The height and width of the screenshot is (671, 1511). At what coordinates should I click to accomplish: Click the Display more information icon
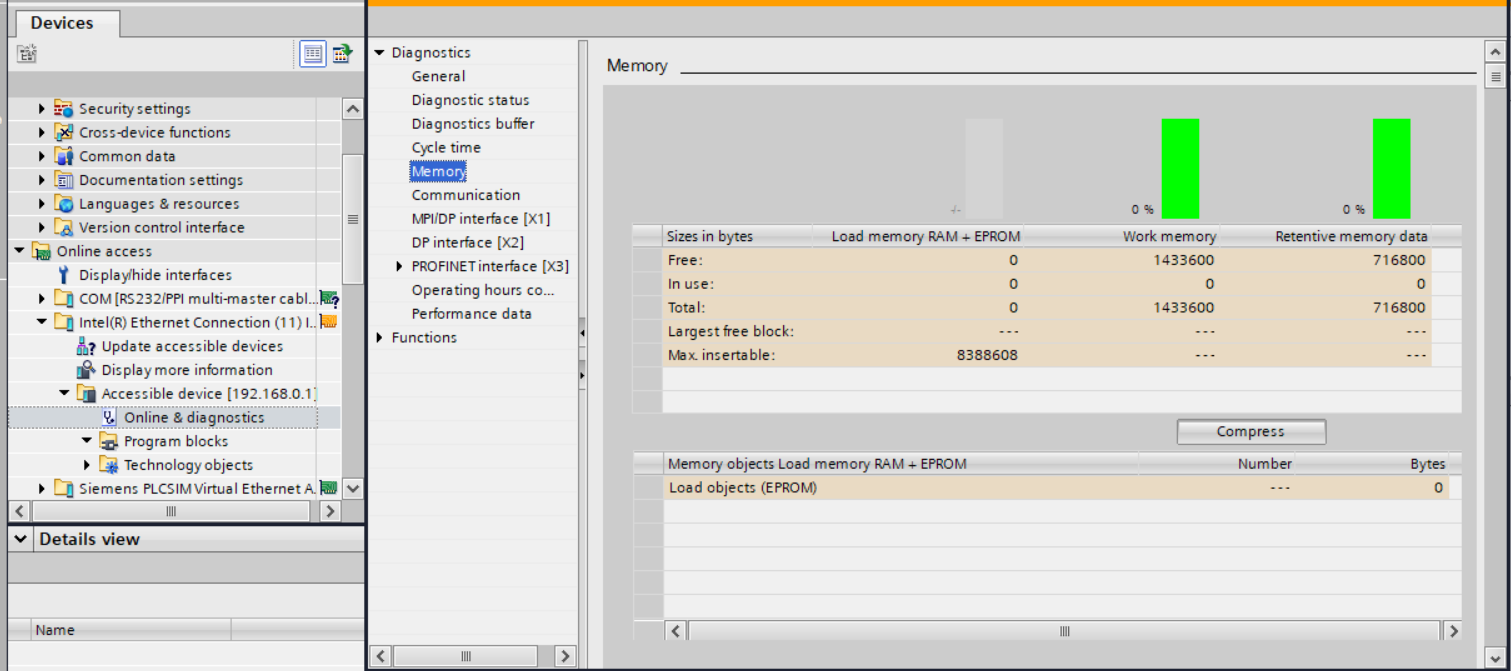coord(87,370)
